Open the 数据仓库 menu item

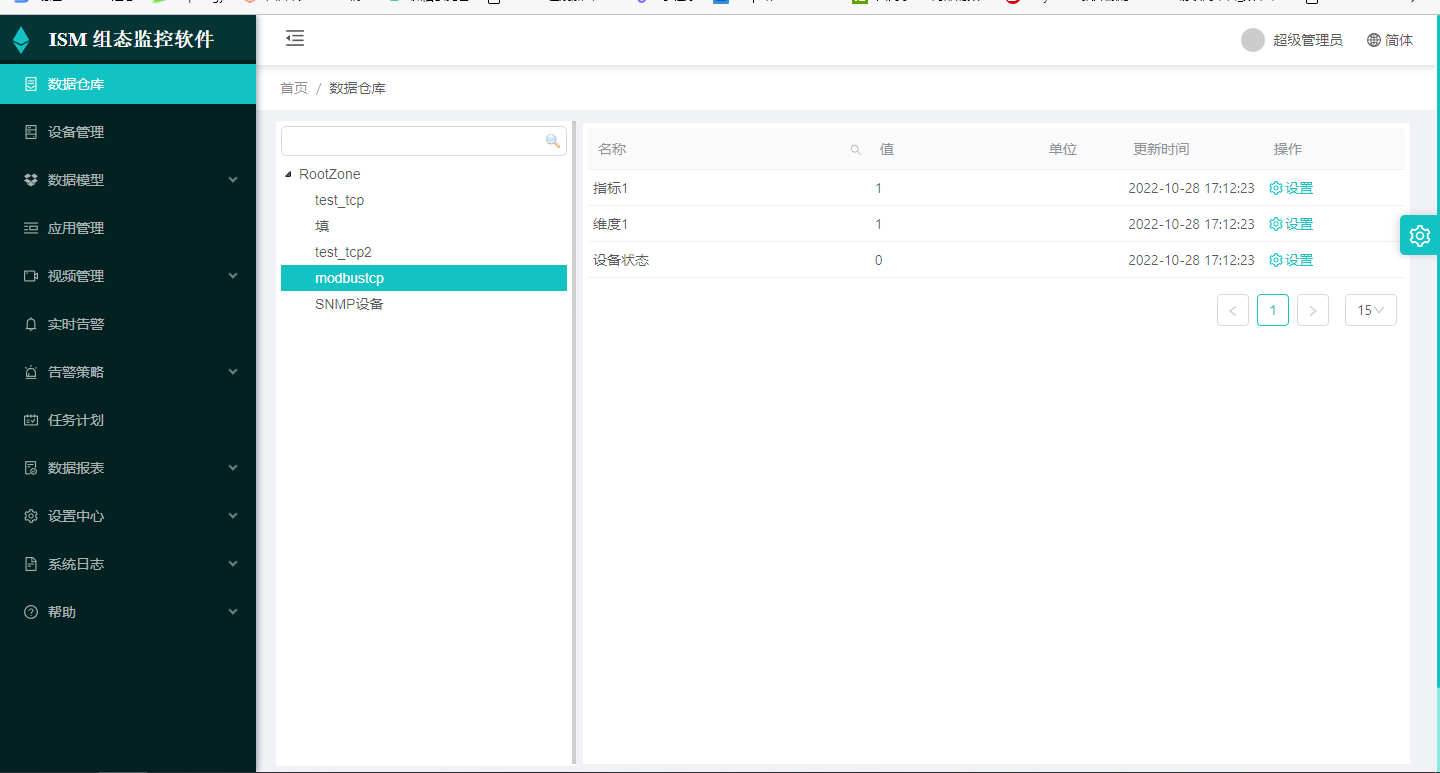(x=128, y=84)
